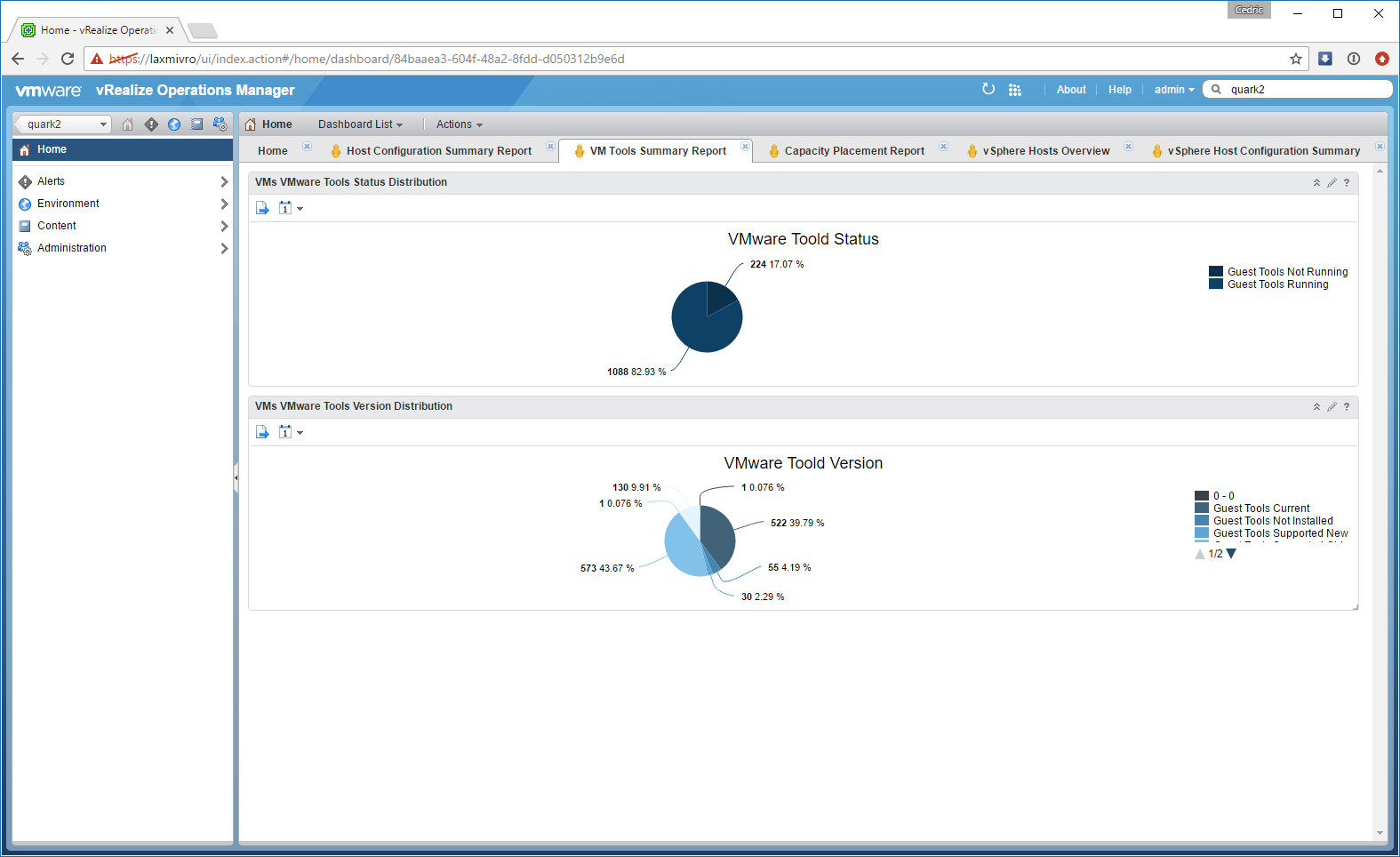Click the Alerts icon in the left toolbar

[x=151, y=124]
